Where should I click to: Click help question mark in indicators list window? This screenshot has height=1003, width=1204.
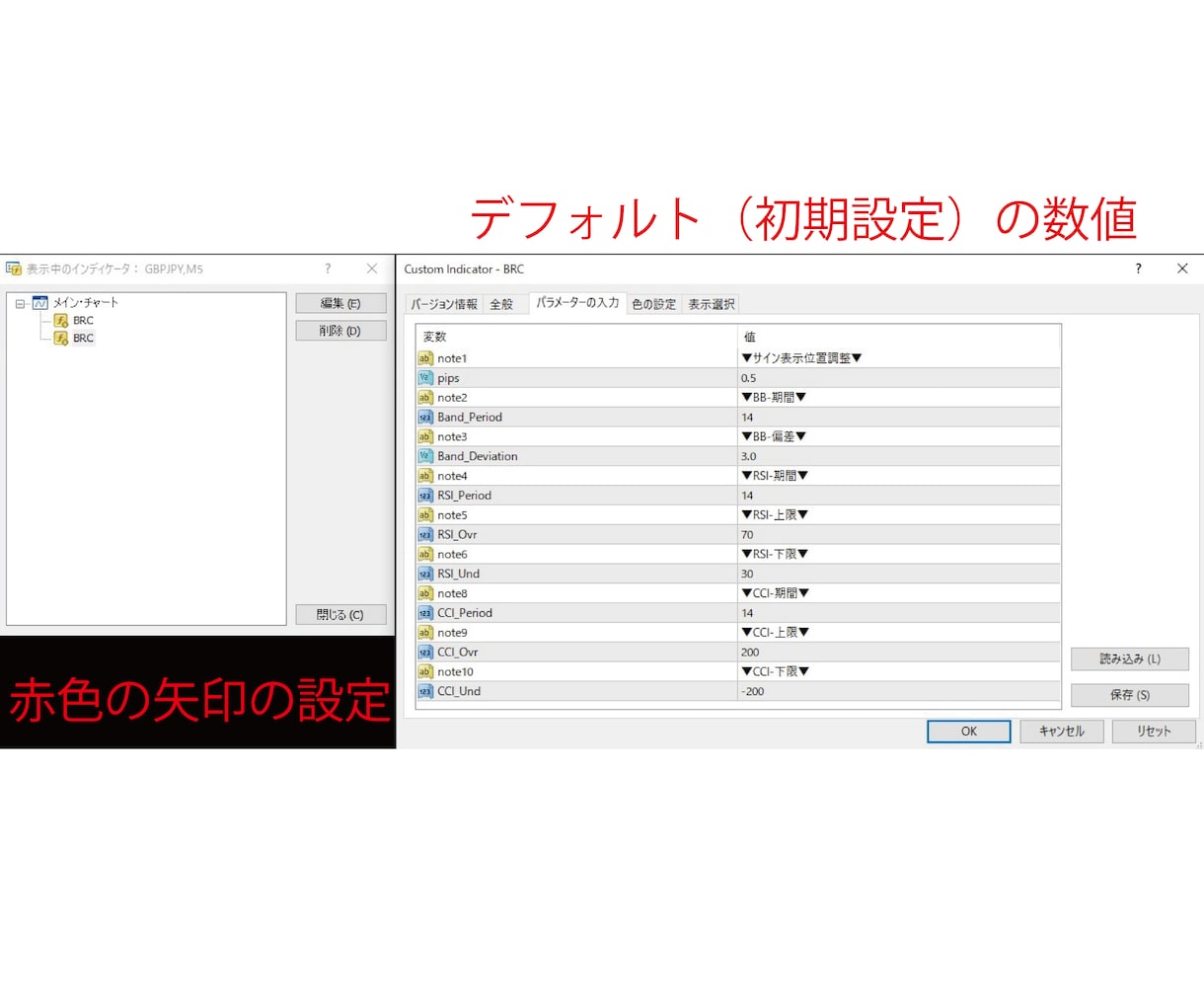328,269
